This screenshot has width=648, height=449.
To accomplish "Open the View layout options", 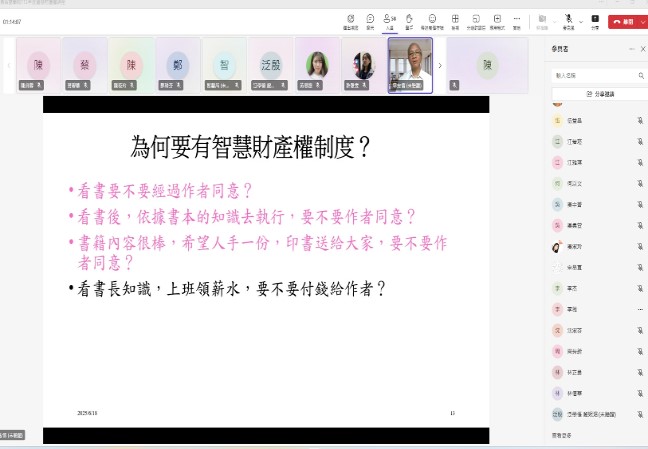I will pyautogui.click(x=455, y=20).
